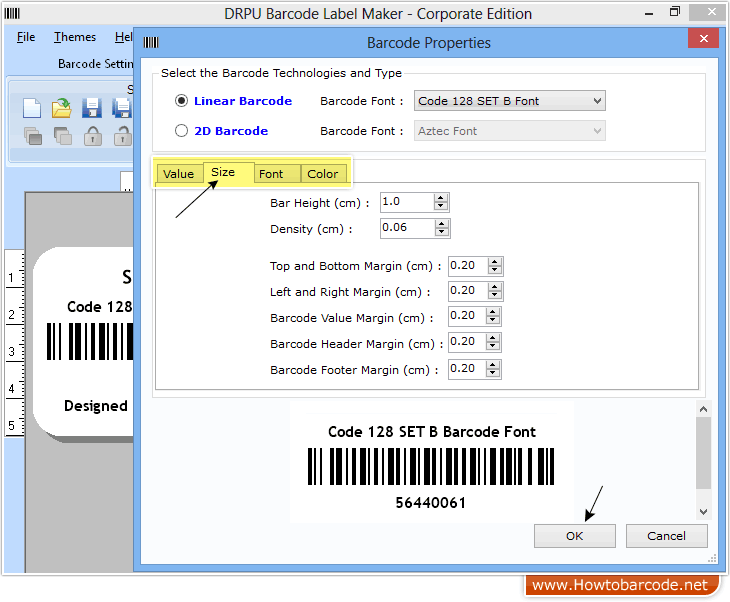Viewport: 730px width, 602px height.
Task: Increase Barcode Header Margin
Action: coord(493,338)
